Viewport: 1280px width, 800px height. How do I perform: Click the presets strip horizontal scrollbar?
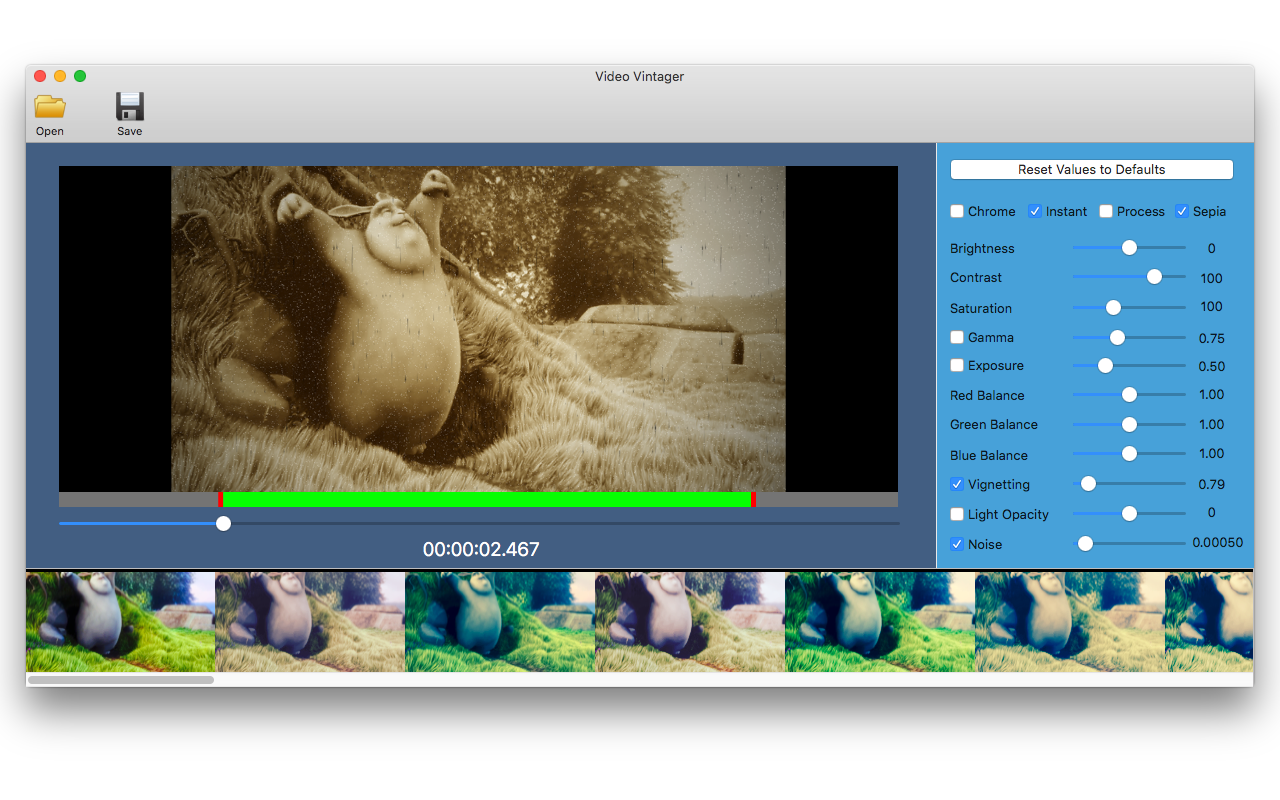[x=121, y=680]
